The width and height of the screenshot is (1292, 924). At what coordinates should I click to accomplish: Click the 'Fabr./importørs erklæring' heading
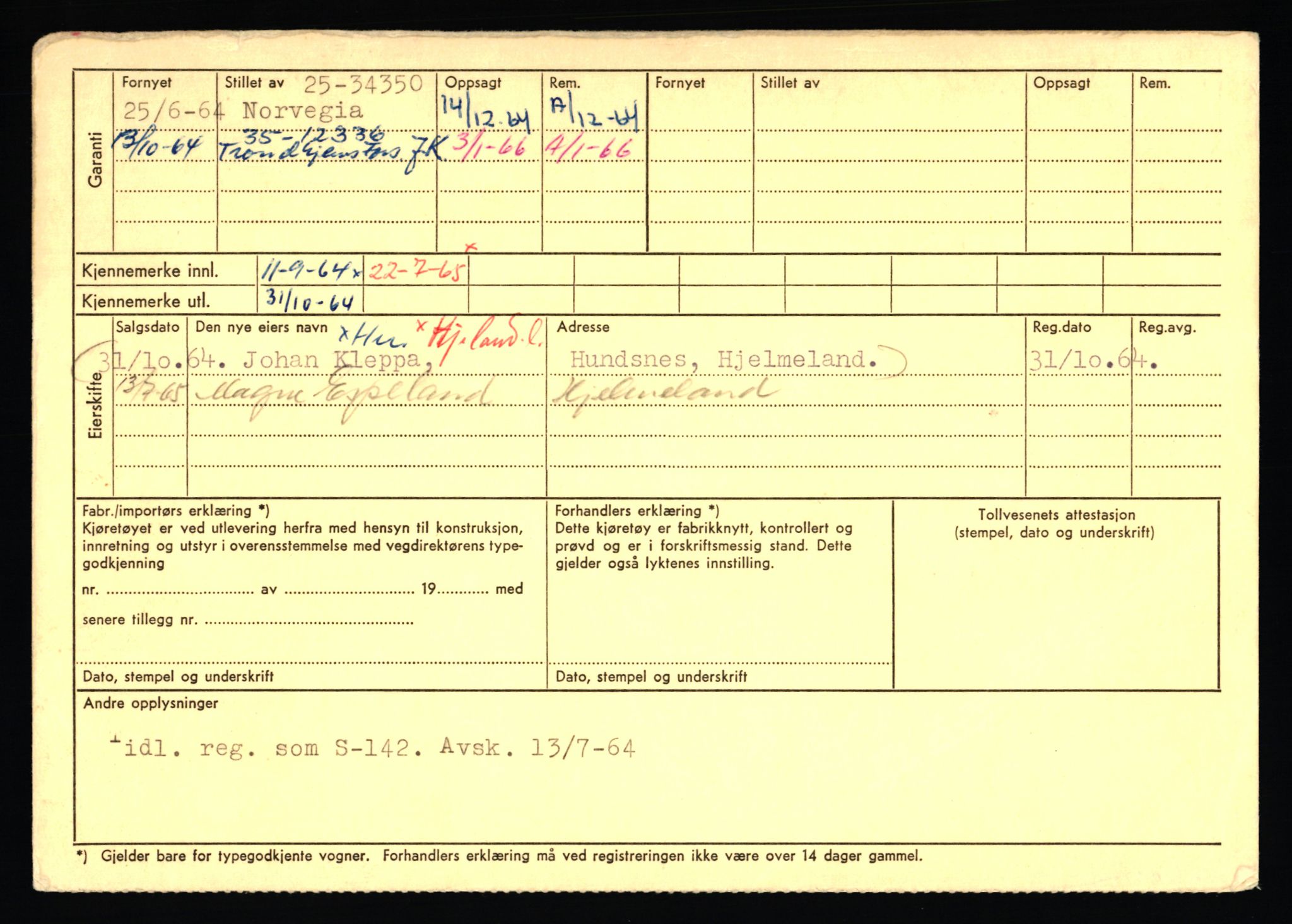(x=176, y=511)
